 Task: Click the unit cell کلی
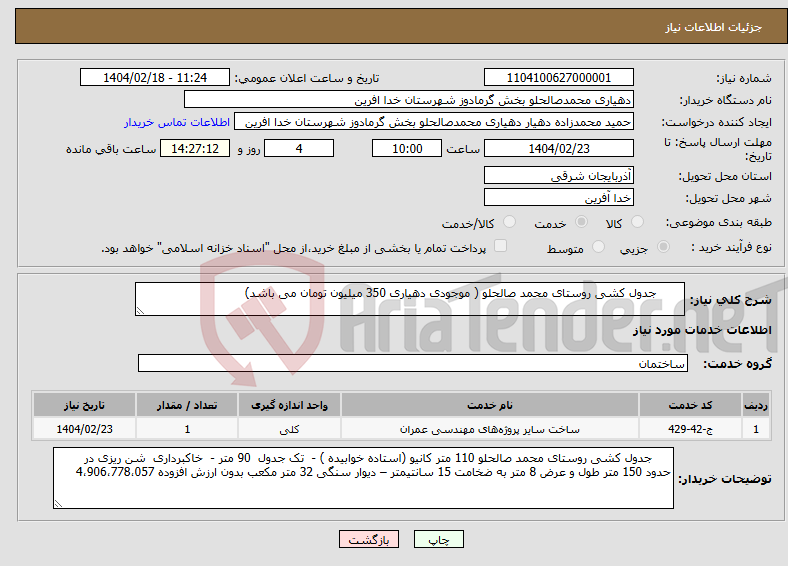click(289, 429)
